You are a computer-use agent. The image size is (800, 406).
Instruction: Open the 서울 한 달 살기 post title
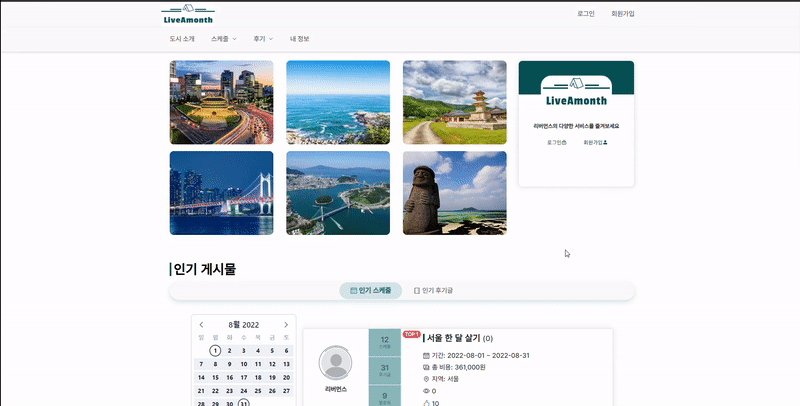click(454, 338)
